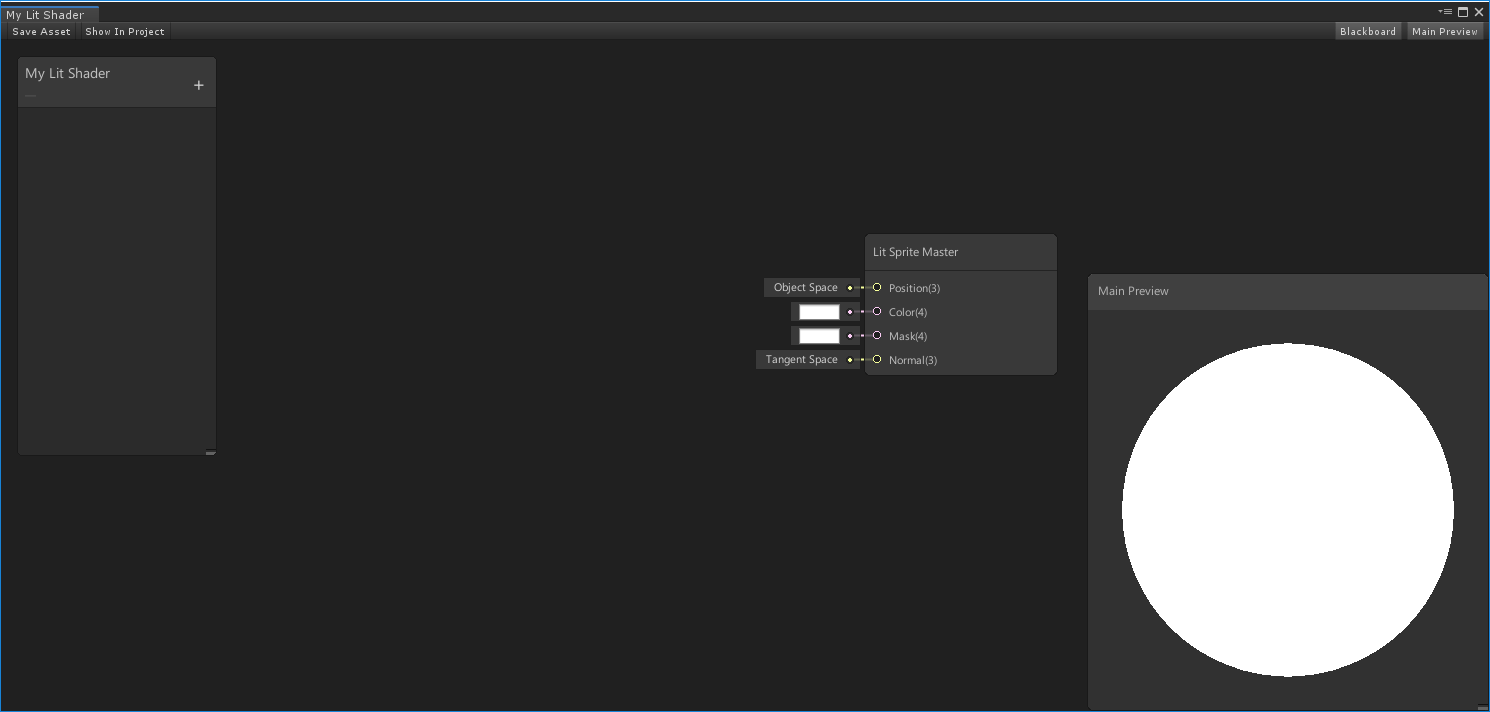Toggle the Main Preview panel visibility
This screenshot has width=1490, height=712.
pos(1444,31)
